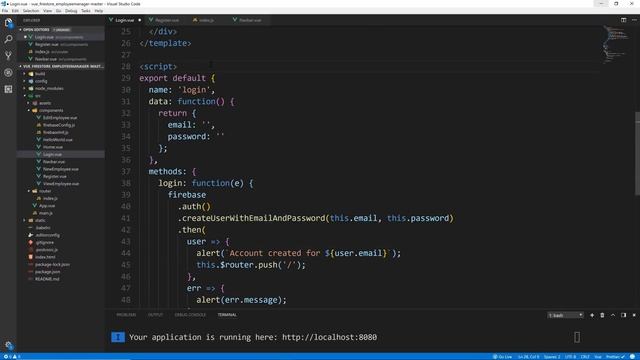The image size is (640, 360).
Task: Open Home.vue in the file tree
Action: point(53,147)
